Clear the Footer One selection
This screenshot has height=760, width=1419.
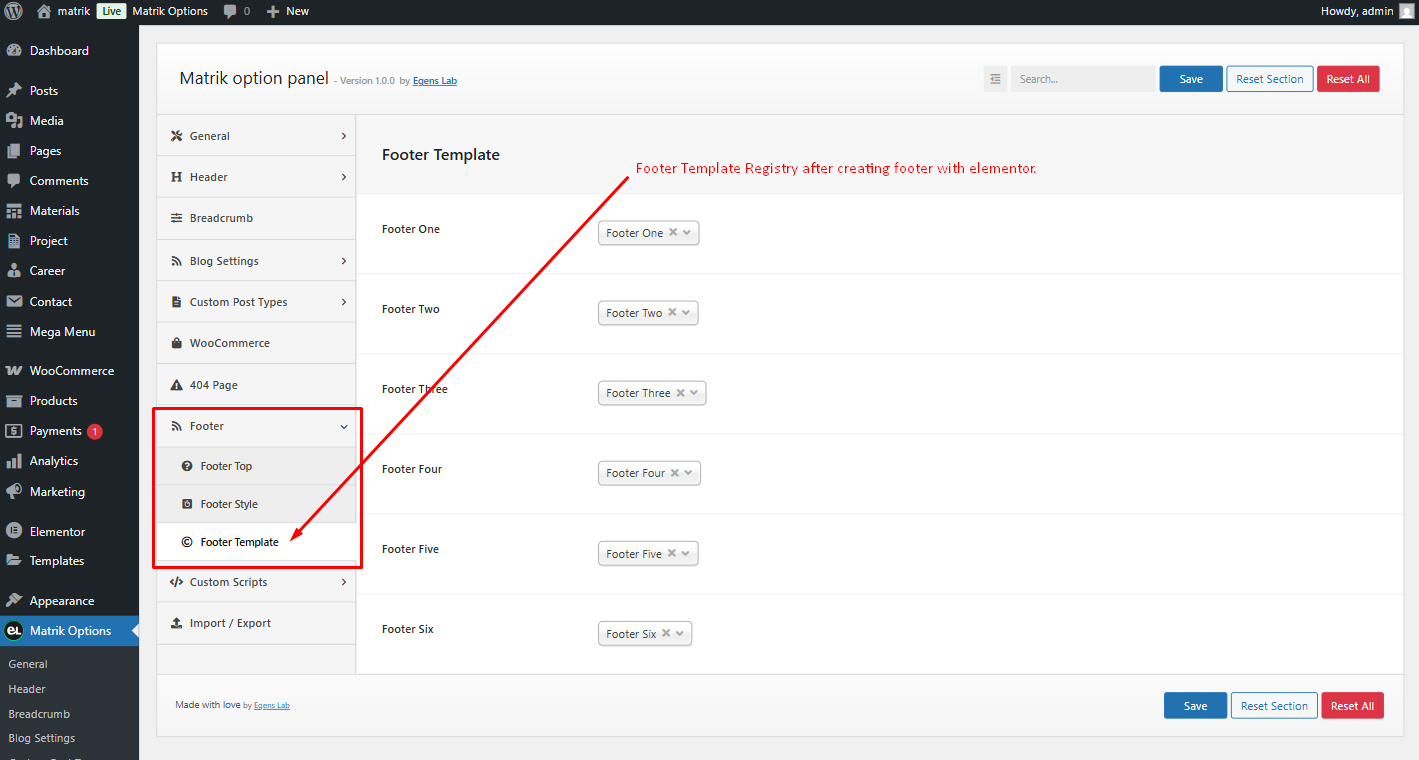pos(673,232)
